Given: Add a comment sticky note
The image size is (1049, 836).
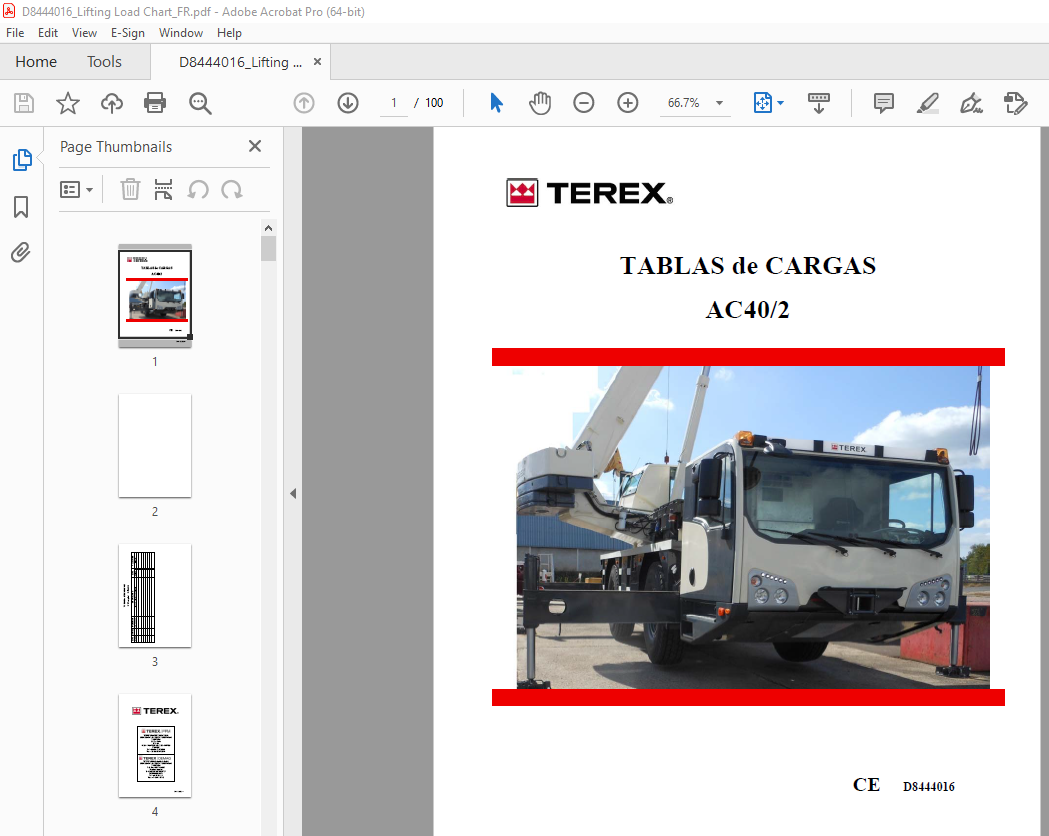Looking at the screenshot, I should (884, 103).
